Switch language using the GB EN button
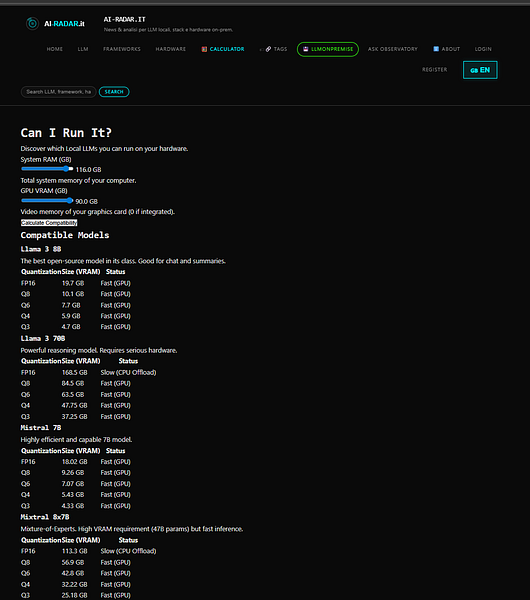This screenshot has width=530, height=600. (480, 70)
